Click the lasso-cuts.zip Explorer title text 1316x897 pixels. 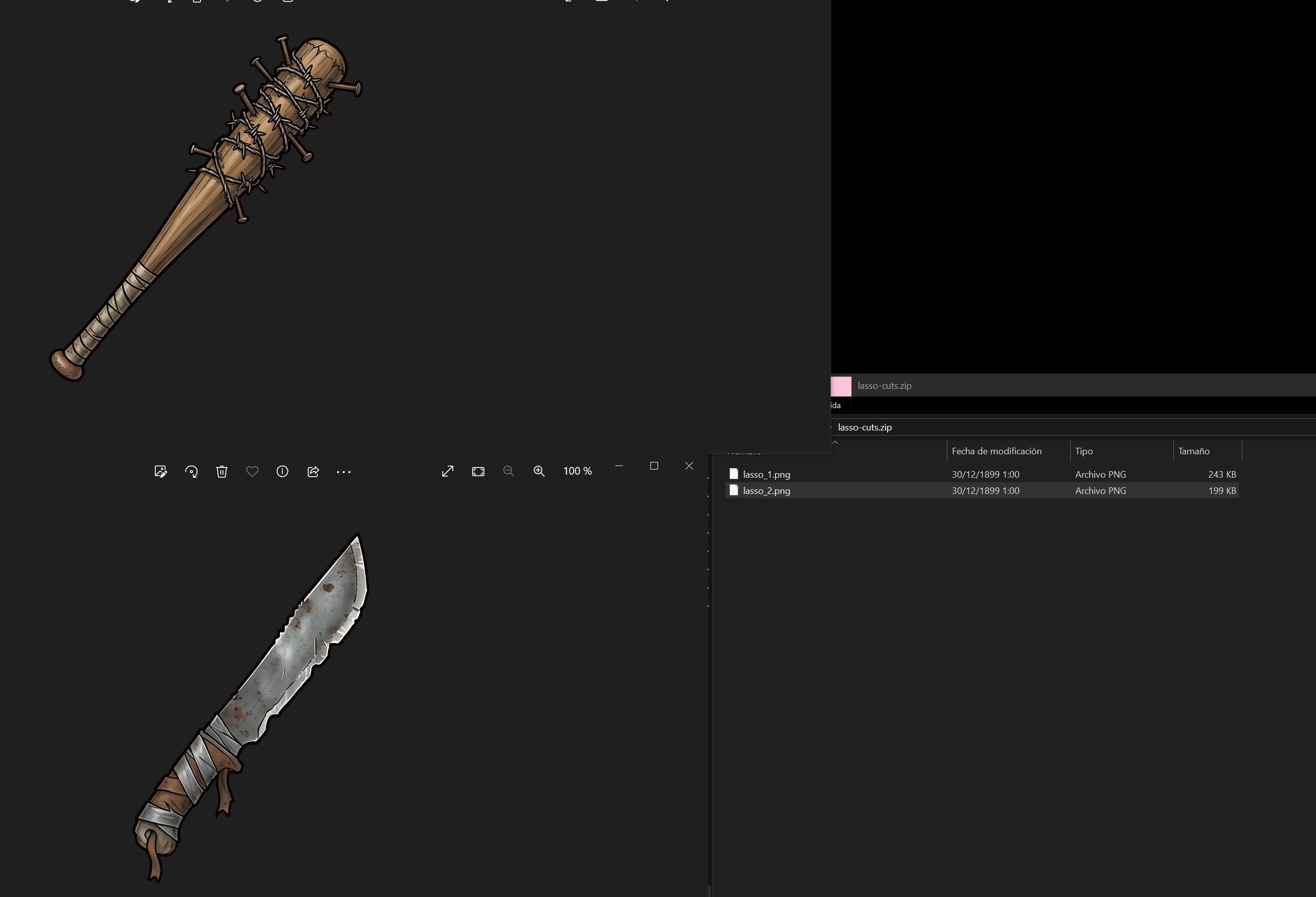pos(884,386)
